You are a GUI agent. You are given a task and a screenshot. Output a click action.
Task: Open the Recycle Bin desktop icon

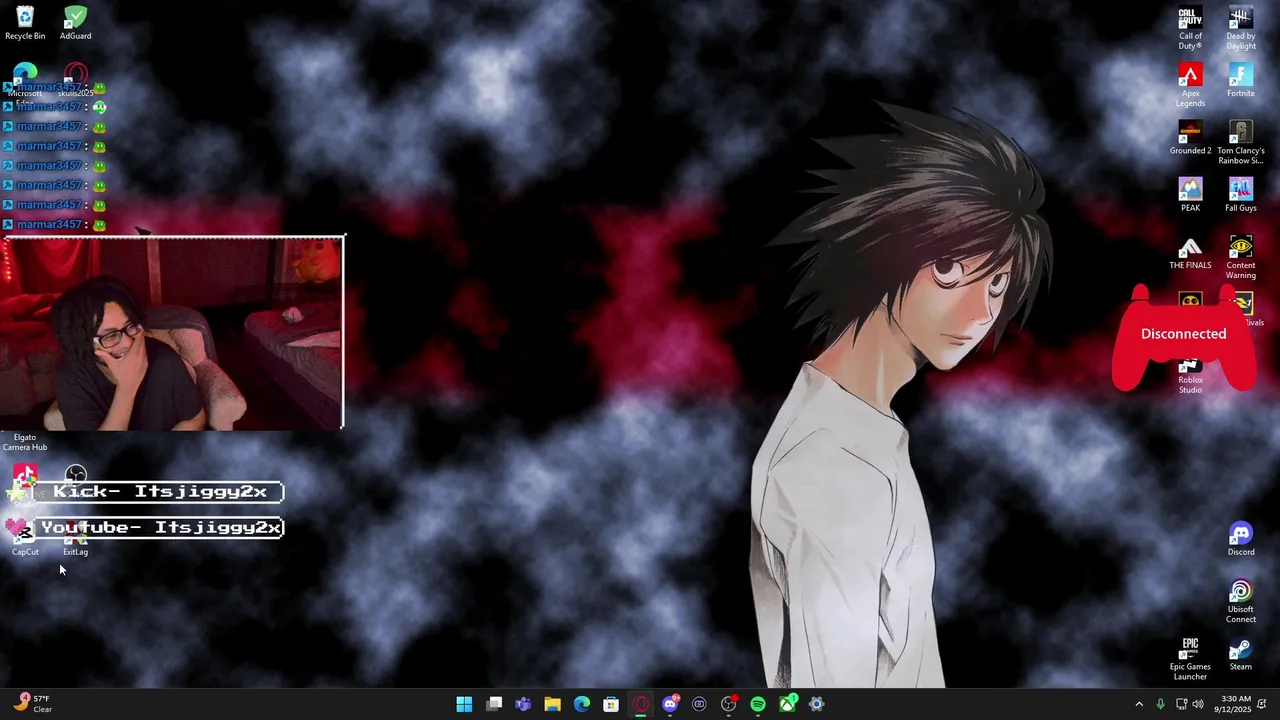point(25,23)
